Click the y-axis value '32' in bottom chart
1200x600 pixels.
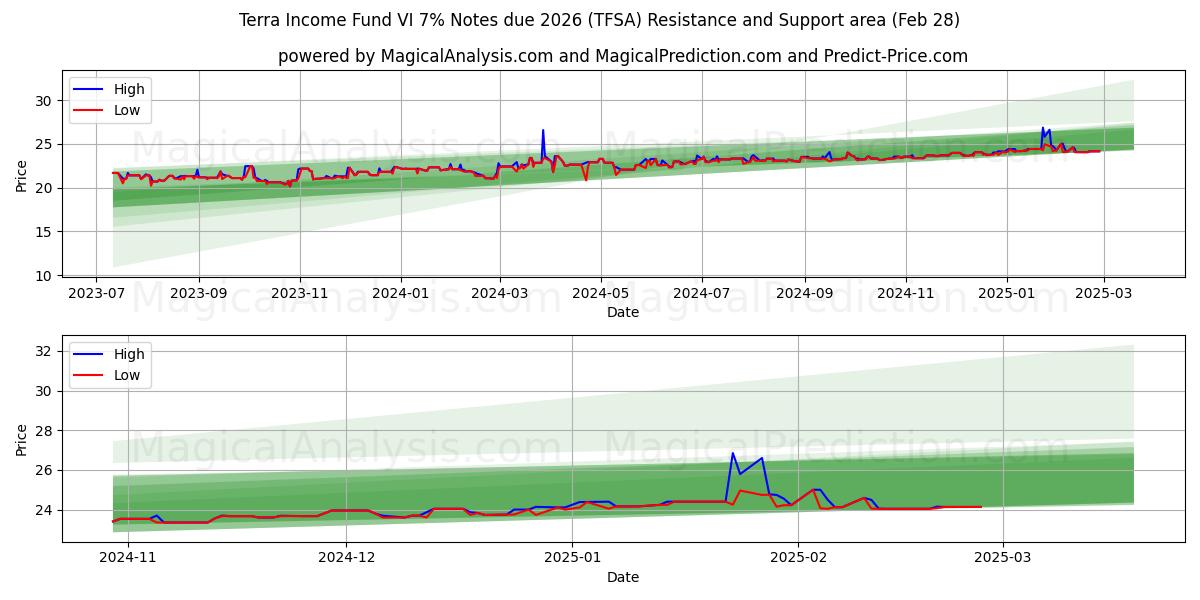tap(46, 351)
